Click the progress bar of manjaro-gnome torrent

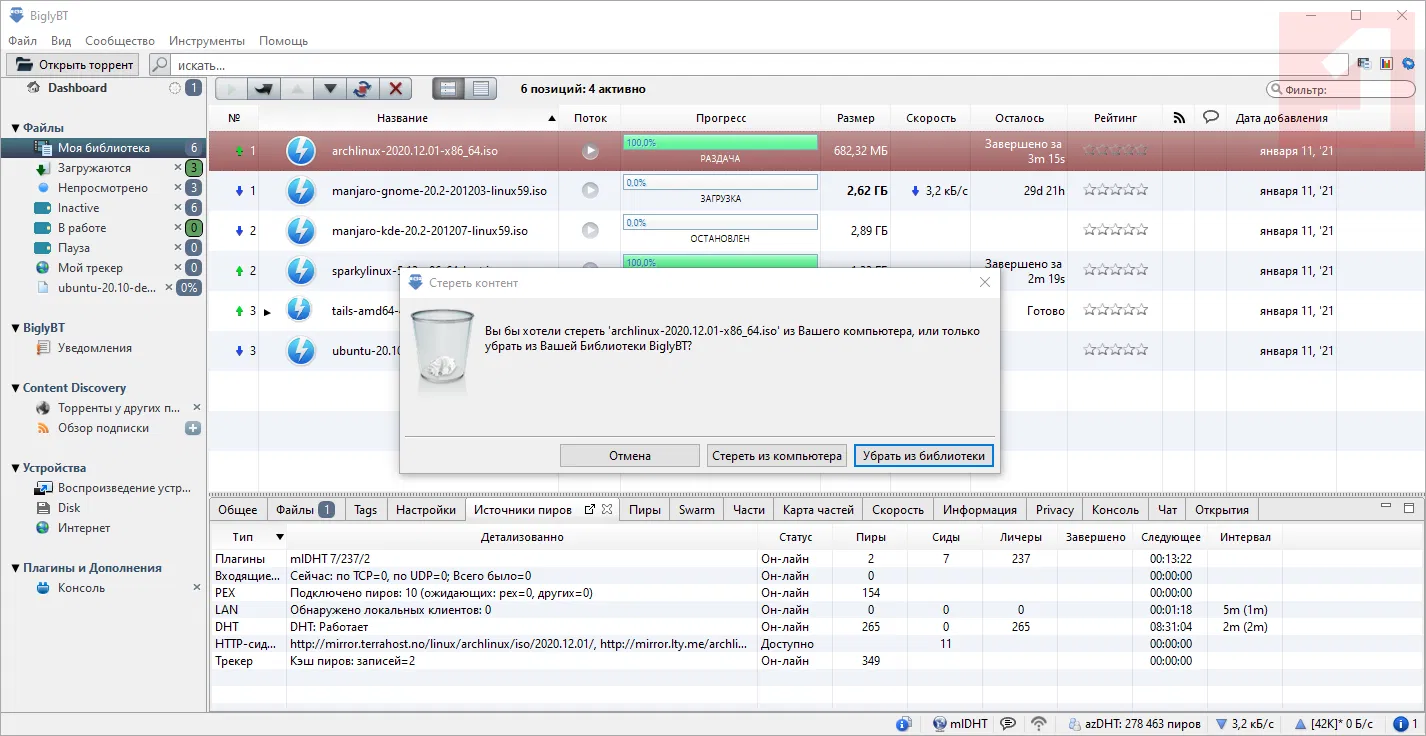pyautogui.click(x=720, y=183)
